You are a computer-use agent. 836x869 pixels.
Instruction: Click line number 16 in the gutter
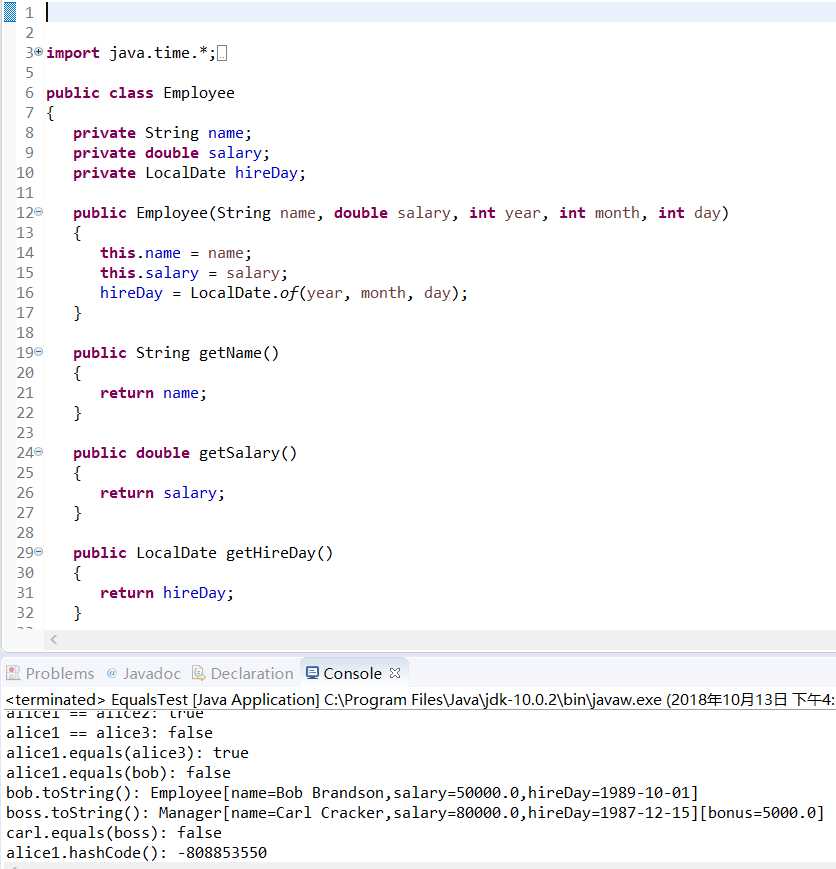coord(25,293)
